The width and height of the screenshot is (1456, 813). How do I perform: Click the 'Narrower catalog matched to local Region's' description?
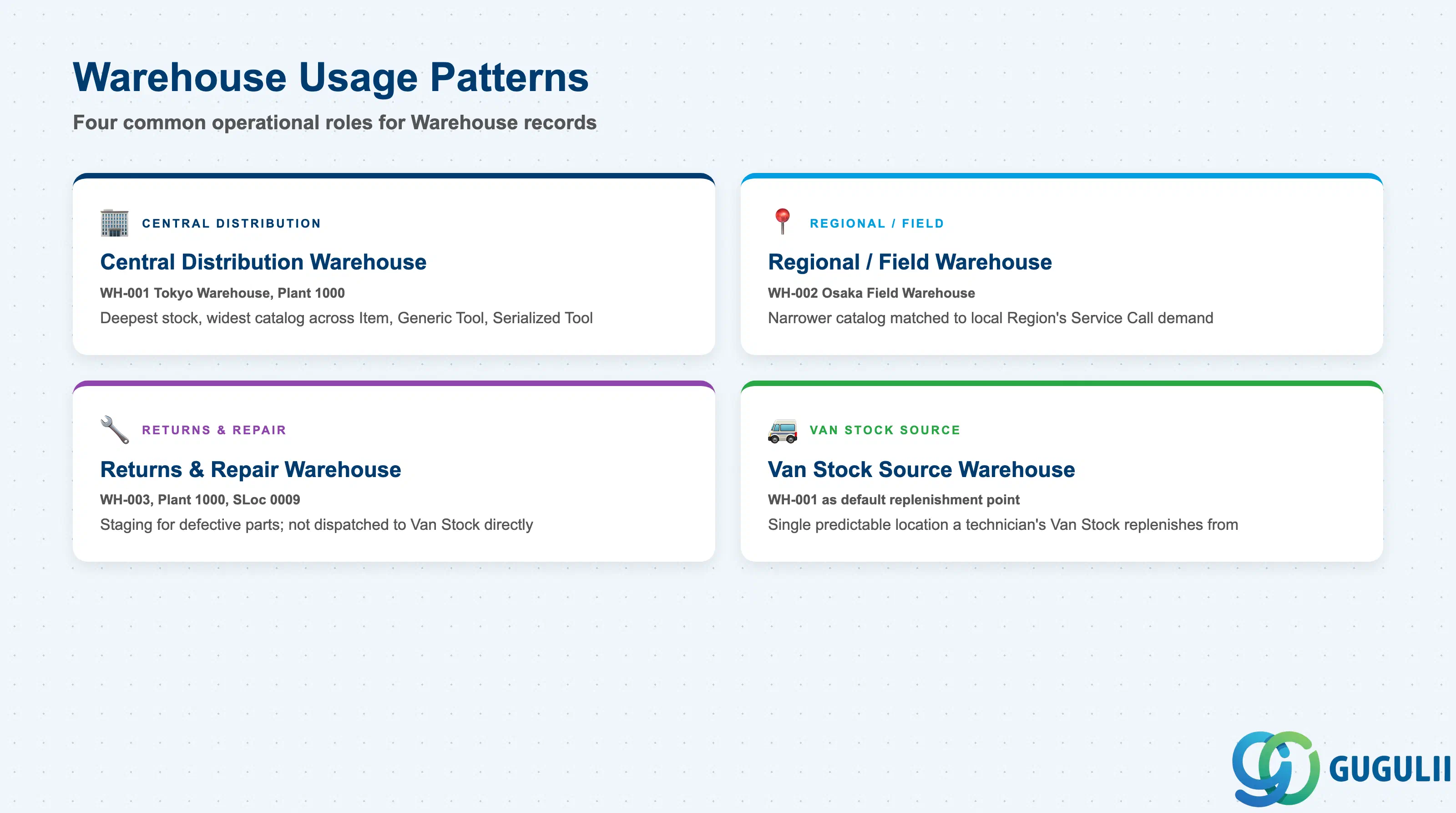coord(990,318)
